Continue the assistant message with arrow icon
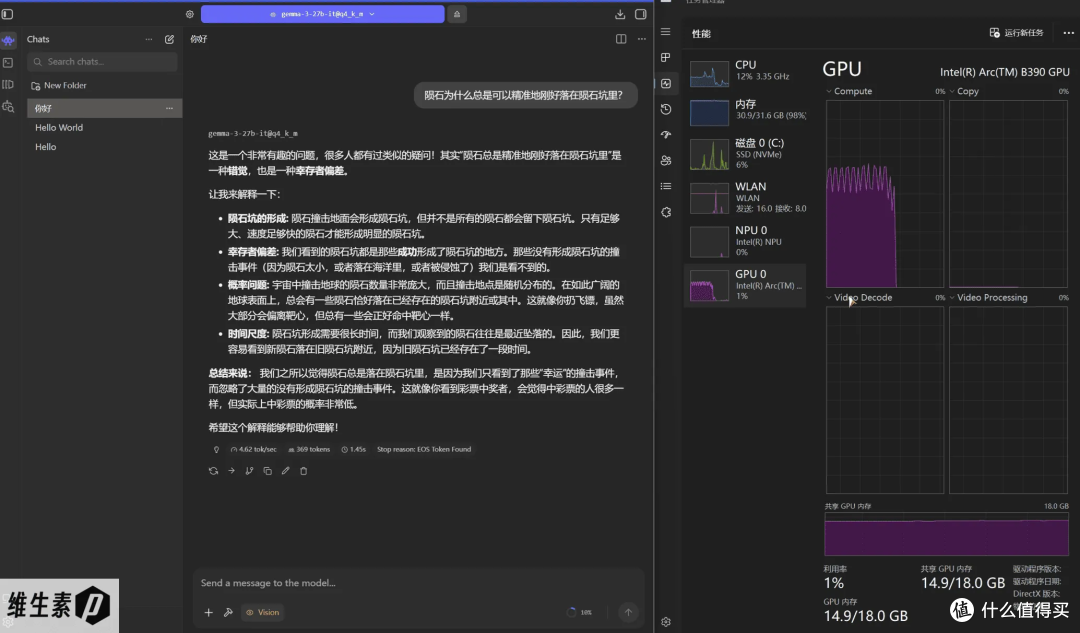 tap(231, 471)
